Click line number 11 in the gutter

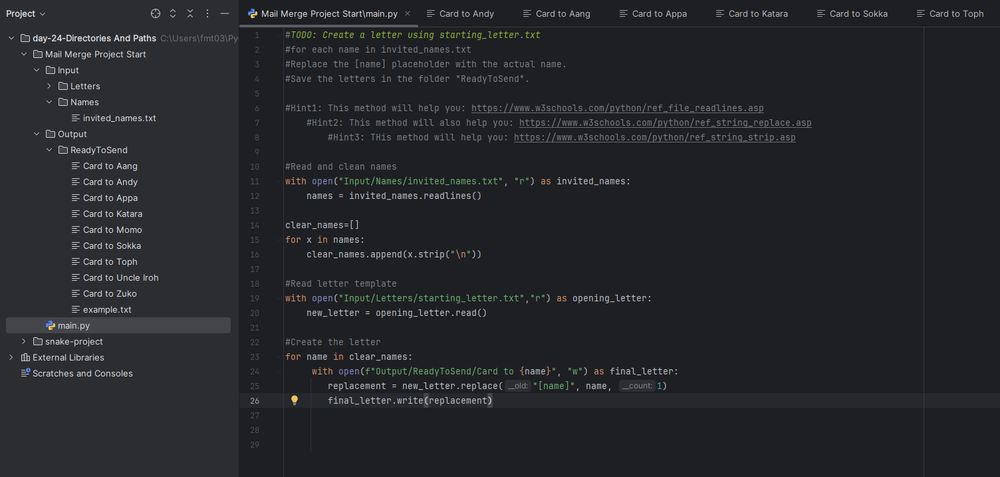click(256, 181)
